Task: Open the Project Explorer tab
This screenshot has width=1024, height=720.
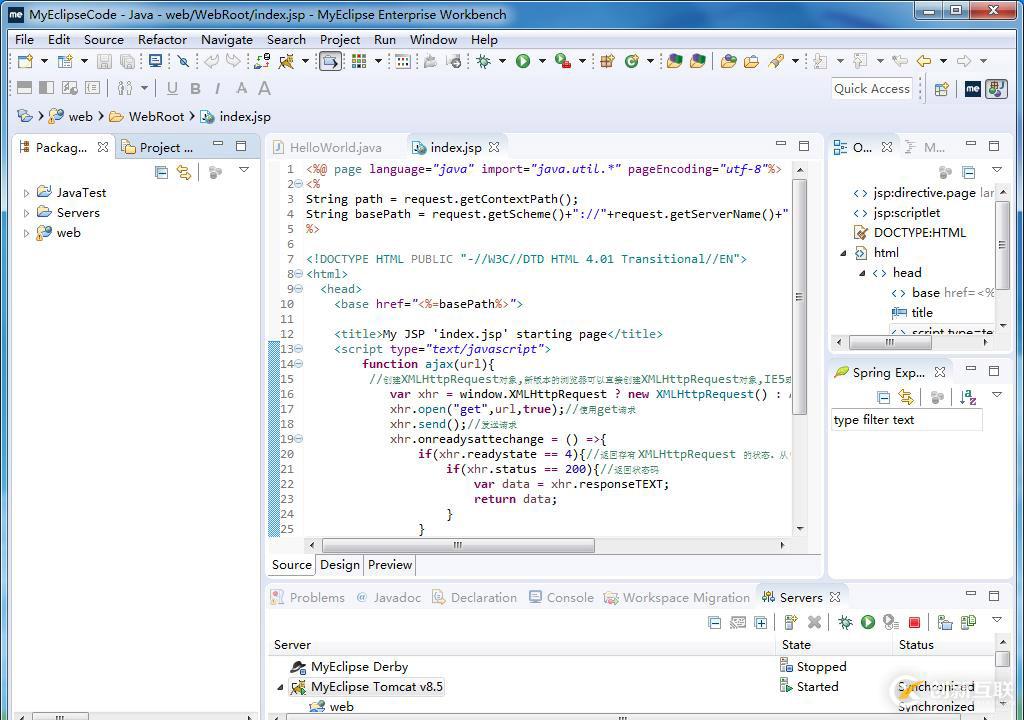Action: coord(158,148)
